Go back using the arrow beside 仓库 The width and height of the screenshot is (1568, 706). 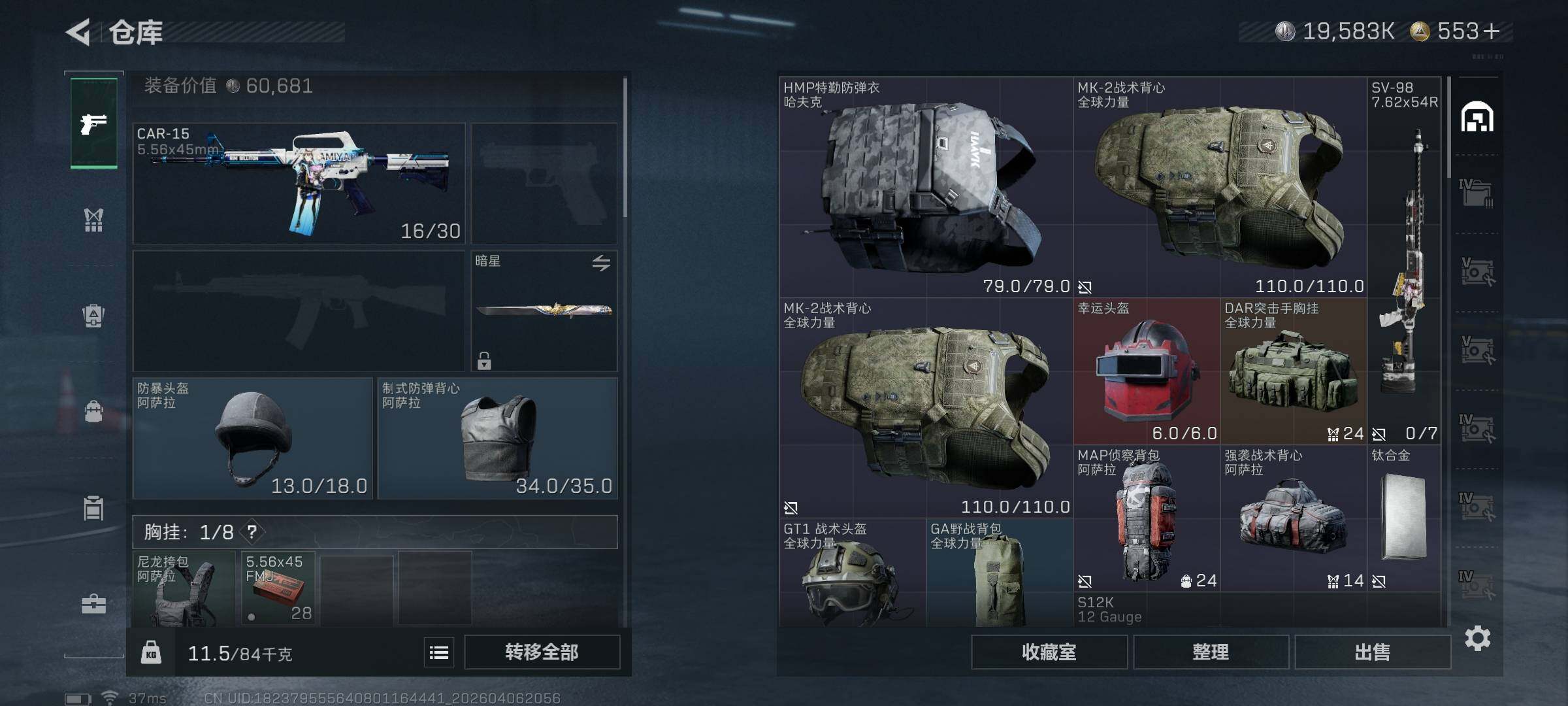(78, 32)
